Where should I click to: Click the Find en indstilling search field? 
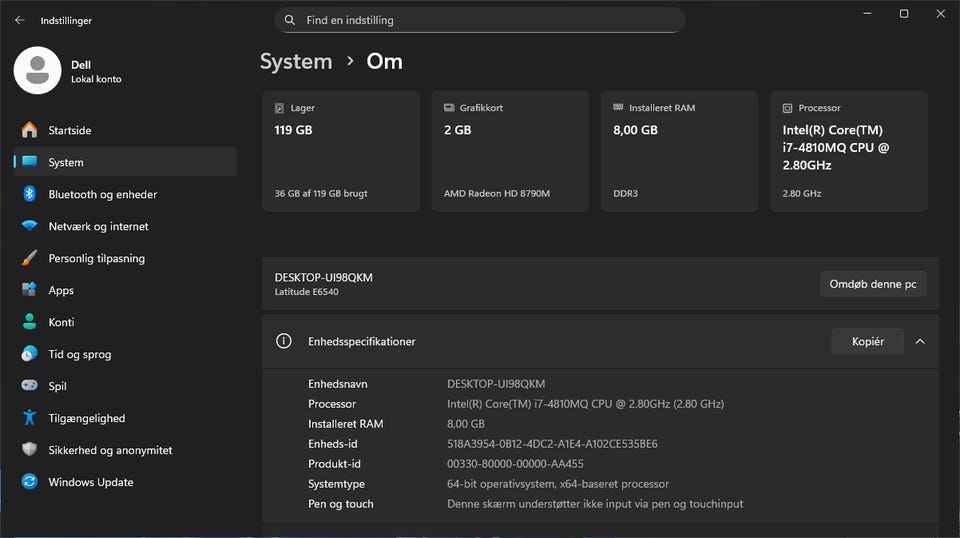480,20
